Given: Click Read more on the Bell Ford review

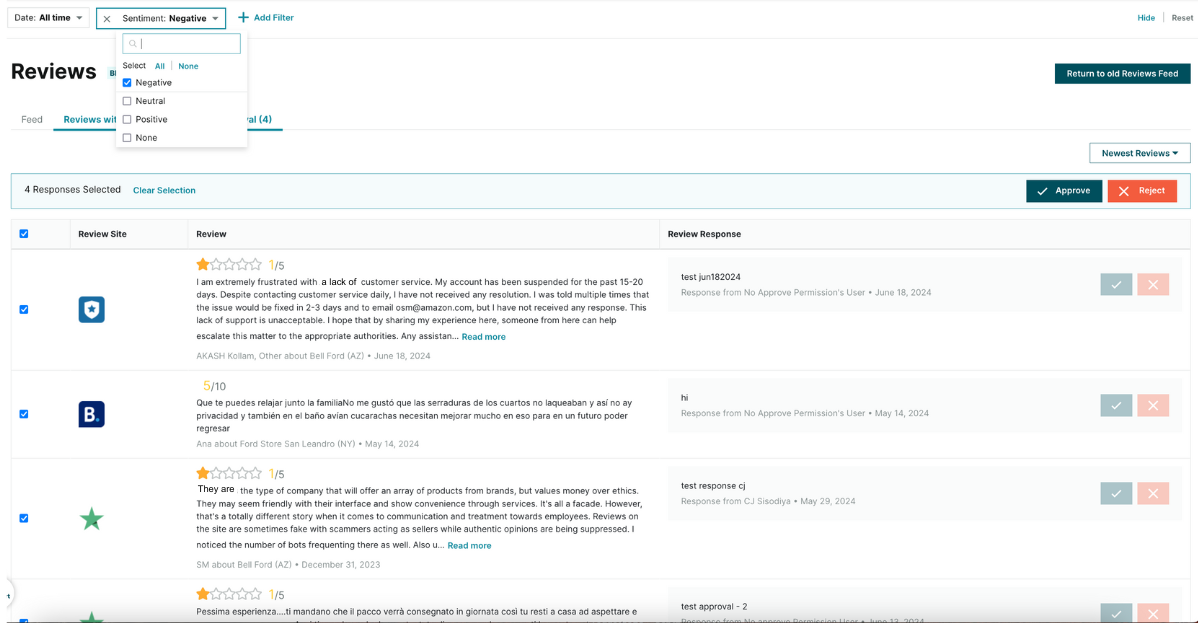Looking at the screenshot, I should point(483,335).
